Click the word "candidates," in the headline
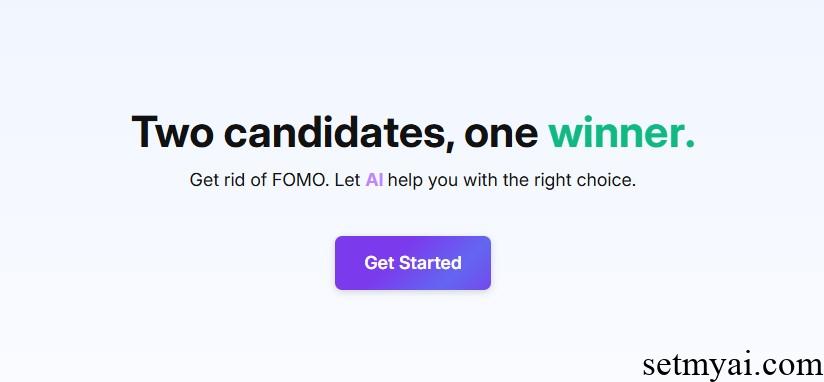This screenshot has width=824, height=382. [339, 133]
